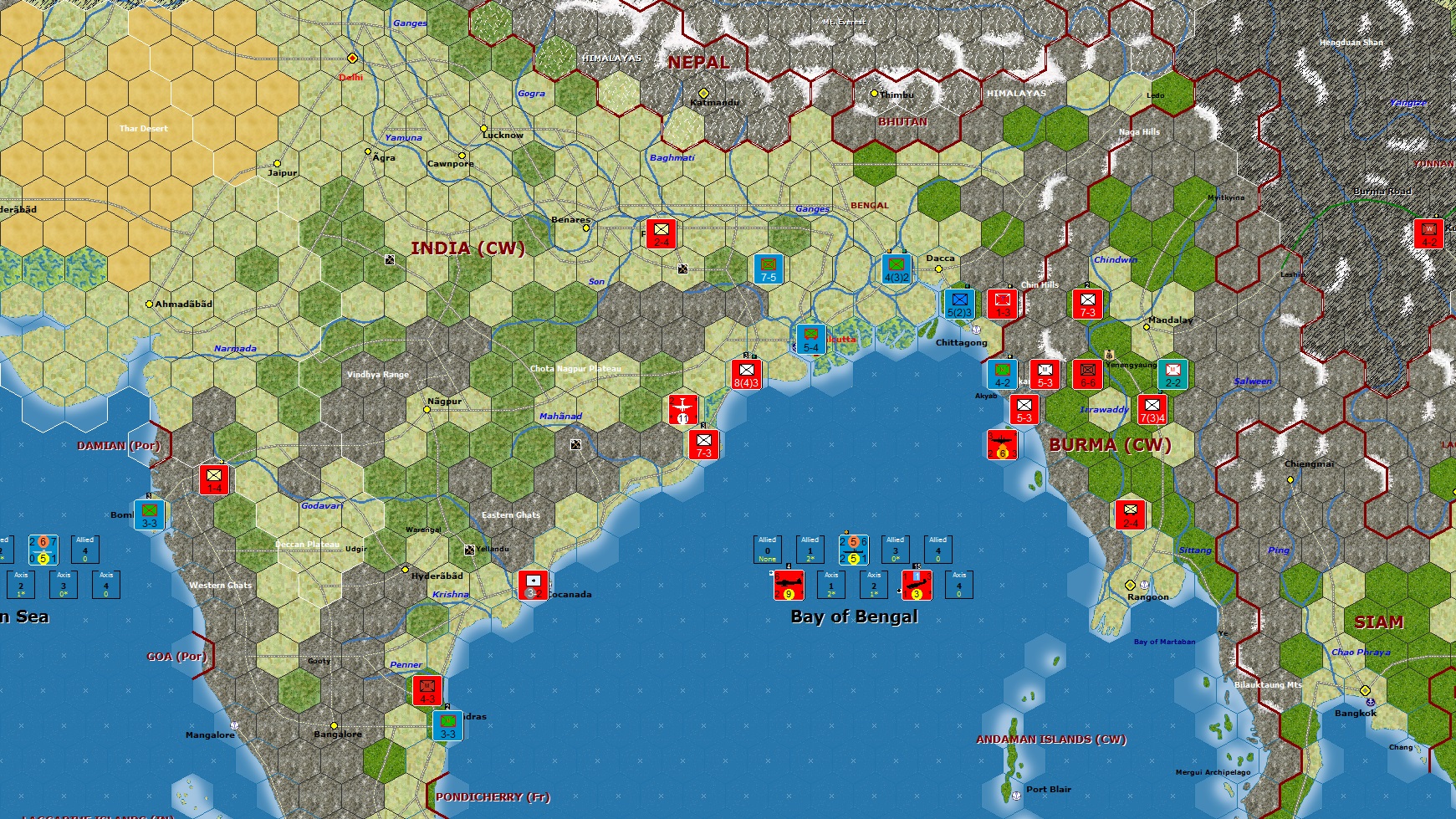Image resolution: width=1456 pixels, height=819 pixels.
Task: Click the port anchor icon at Mangalore
Action: pos(234,725)
